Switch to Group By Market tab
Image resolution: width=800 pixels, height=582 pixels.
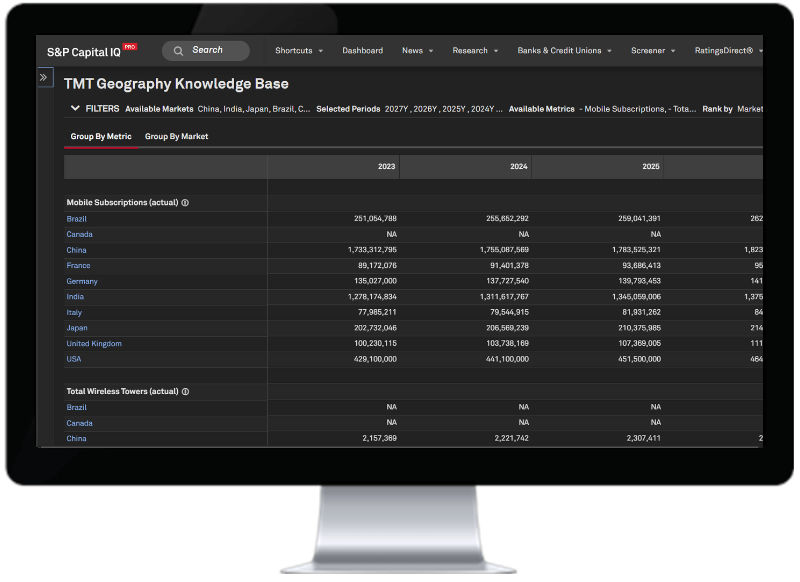point(177,137)
